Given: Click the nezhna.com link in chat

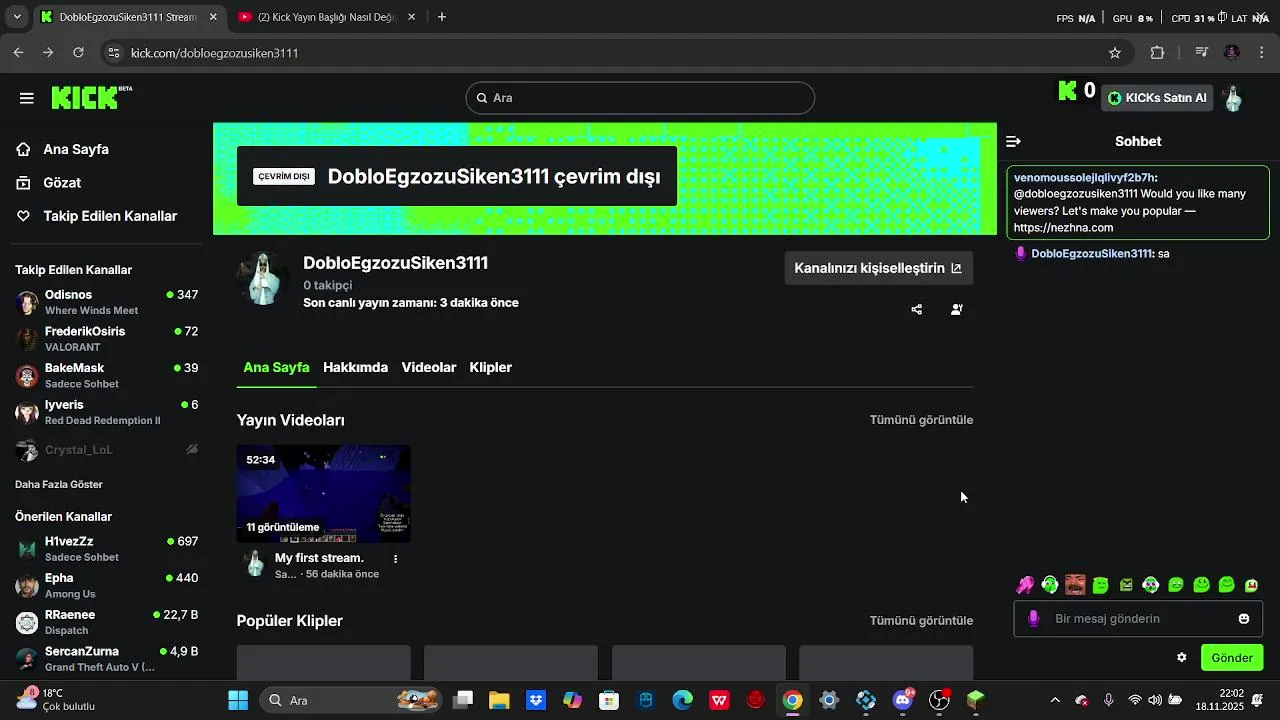Looking at the screenshot, I should 1063,228.
